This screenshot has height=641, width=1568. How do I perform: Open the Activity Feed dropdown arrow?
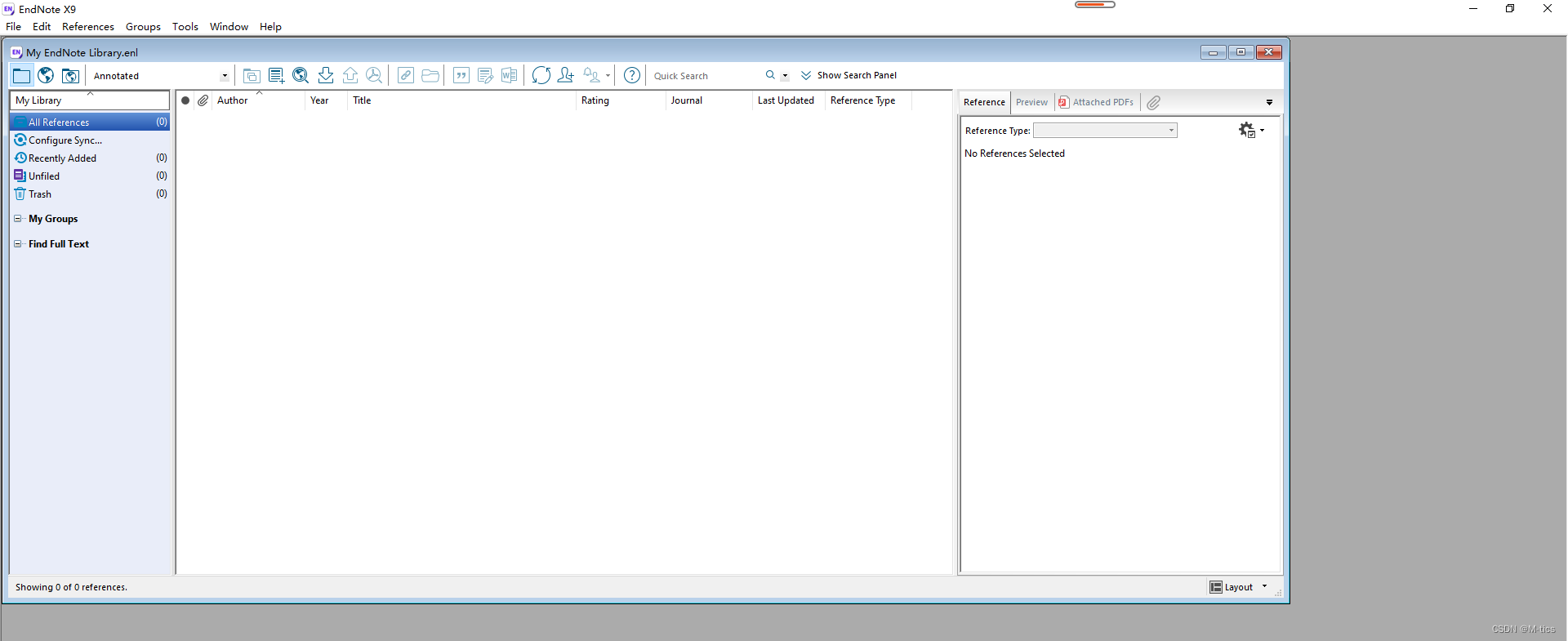pos(608,76)
